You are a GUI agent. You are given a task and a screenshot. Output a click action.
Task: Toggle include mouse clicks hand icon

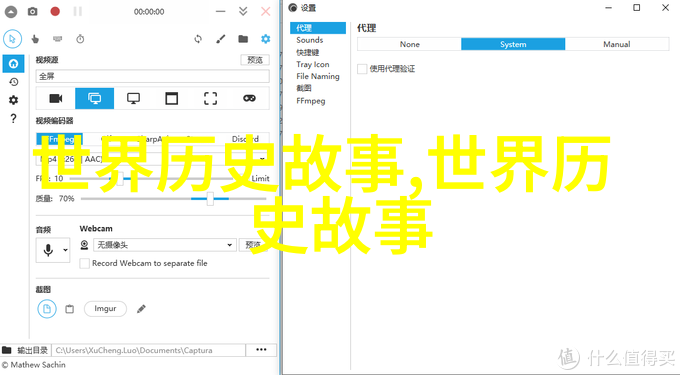[x=35, y=39]
